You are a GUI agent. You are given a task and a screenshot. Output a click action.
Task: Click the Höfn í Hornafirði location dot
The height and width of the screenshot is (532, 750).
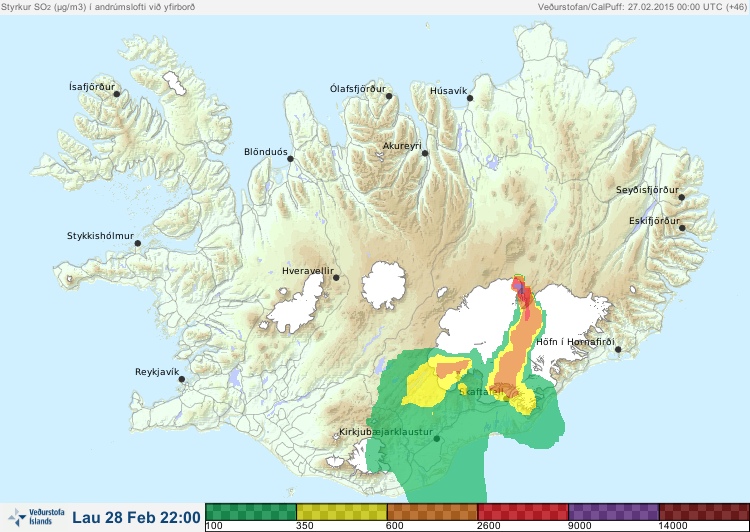pyautogui.click(x=618, y=350)
